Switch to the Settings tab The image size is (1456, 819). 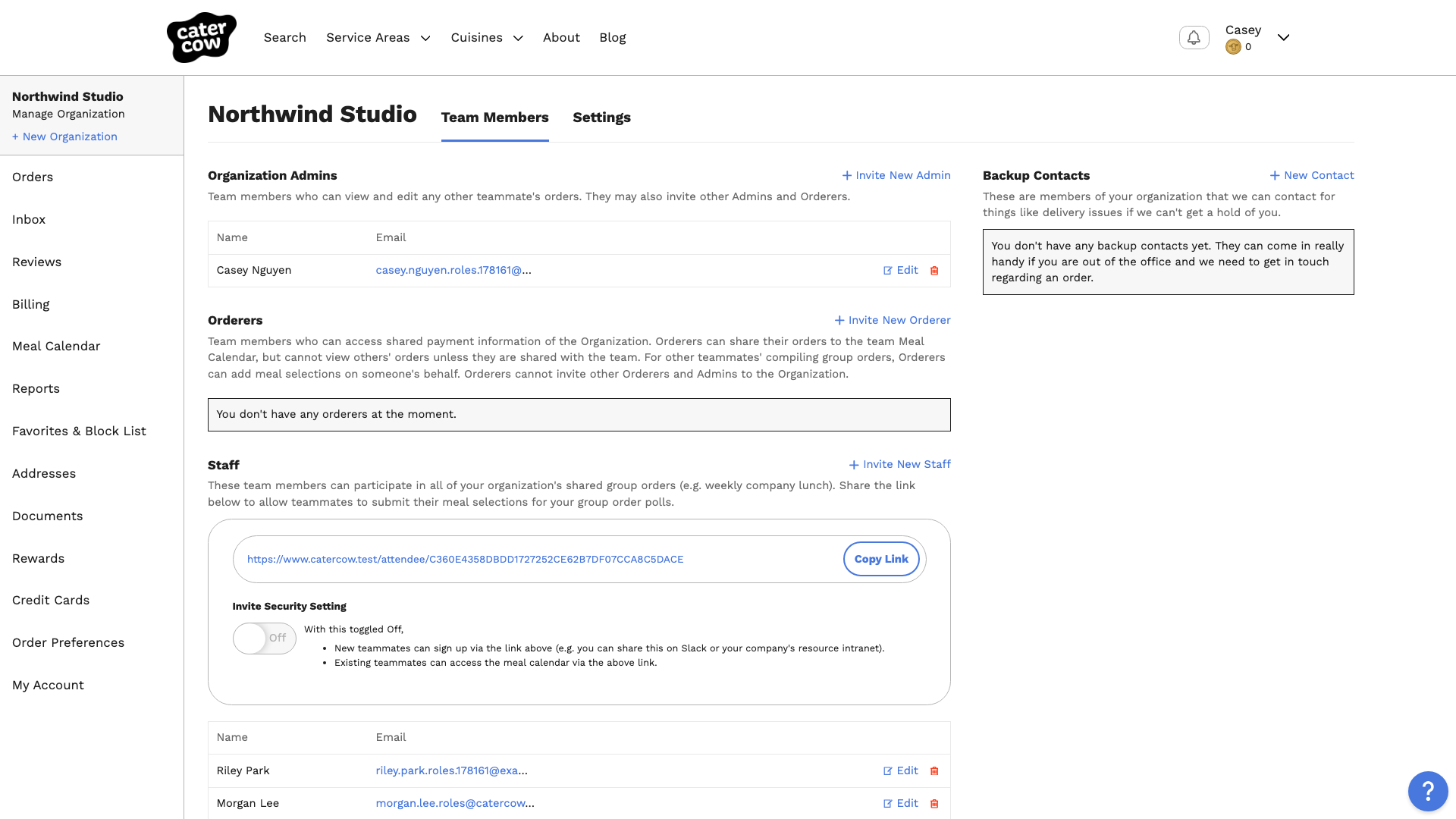click(x=601, y=118)
